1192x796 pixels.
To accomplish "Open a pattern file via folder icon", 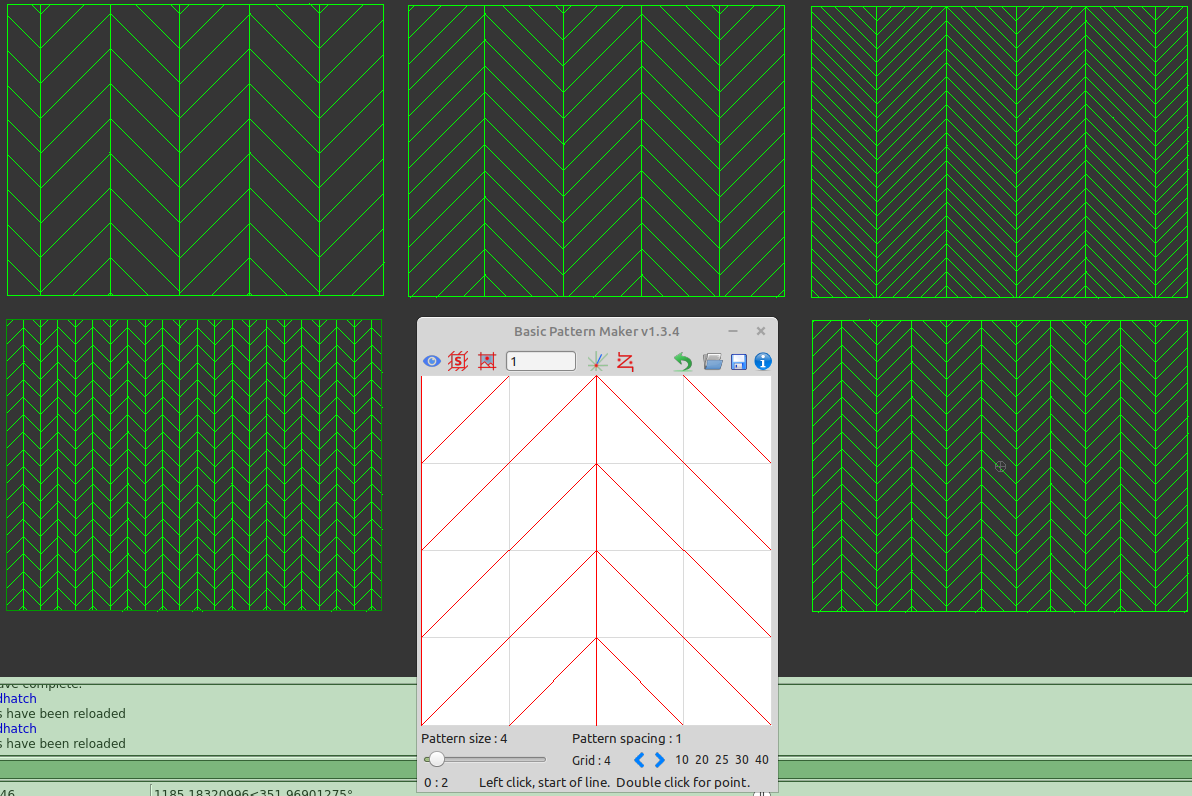I will click(712, 361).
